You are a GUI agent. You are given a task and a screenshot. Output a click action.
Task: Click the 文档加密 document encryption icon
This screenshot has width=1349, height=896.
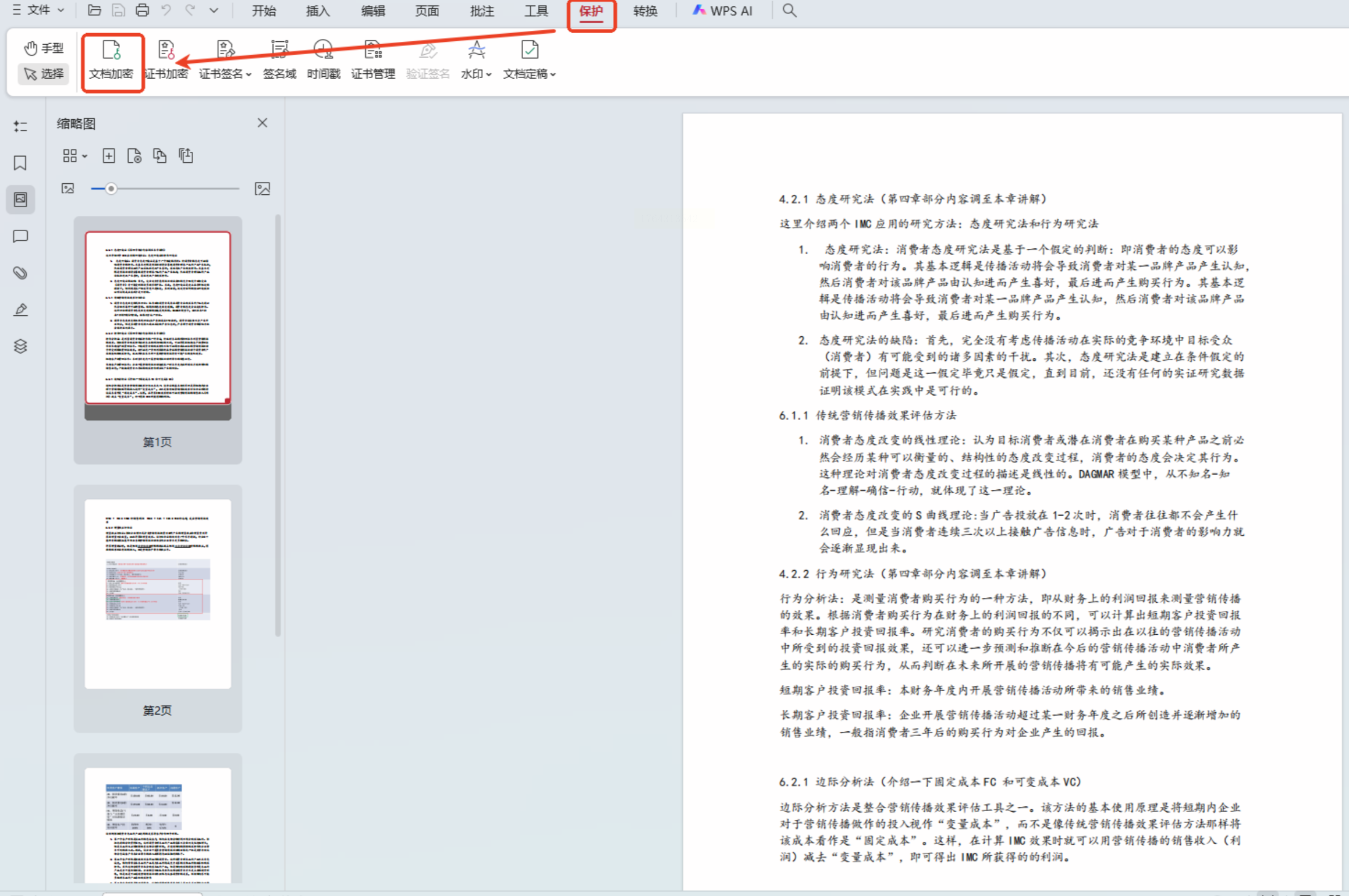pyautogui.click(x=111, y=51)
